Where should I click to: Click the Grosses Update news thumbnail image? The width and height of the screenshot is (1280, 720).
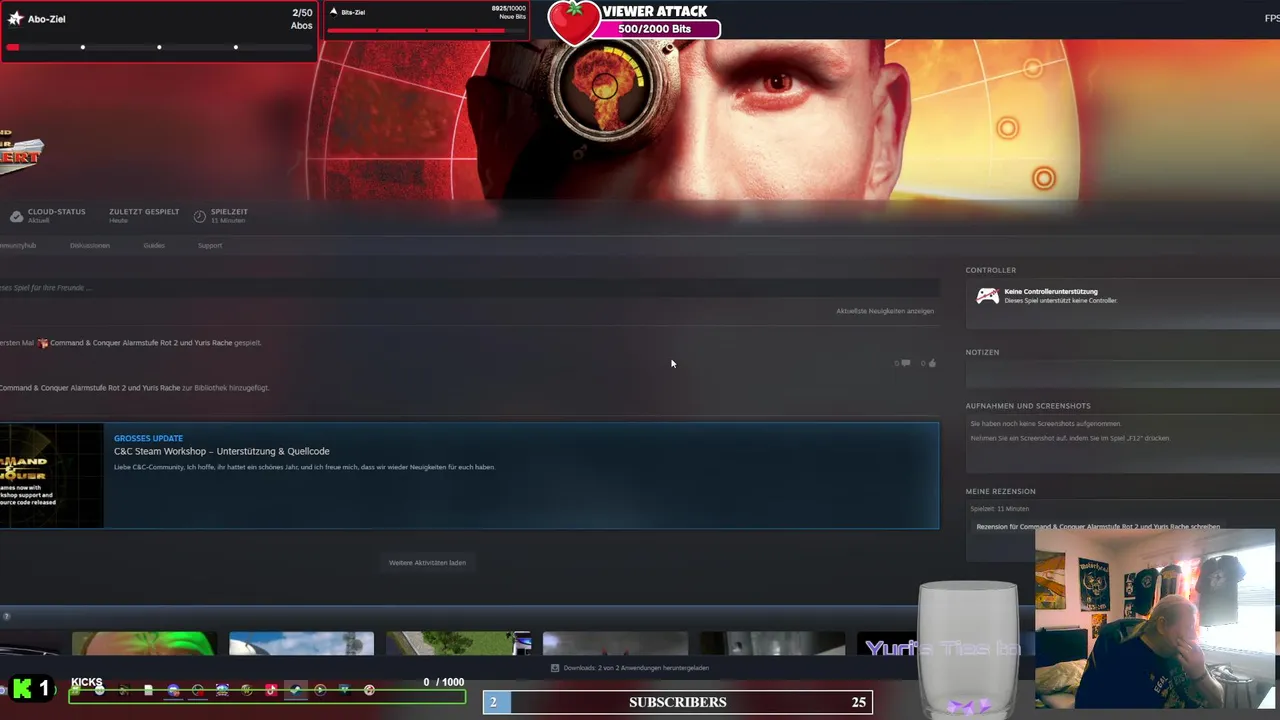click(x=51, y=475)
